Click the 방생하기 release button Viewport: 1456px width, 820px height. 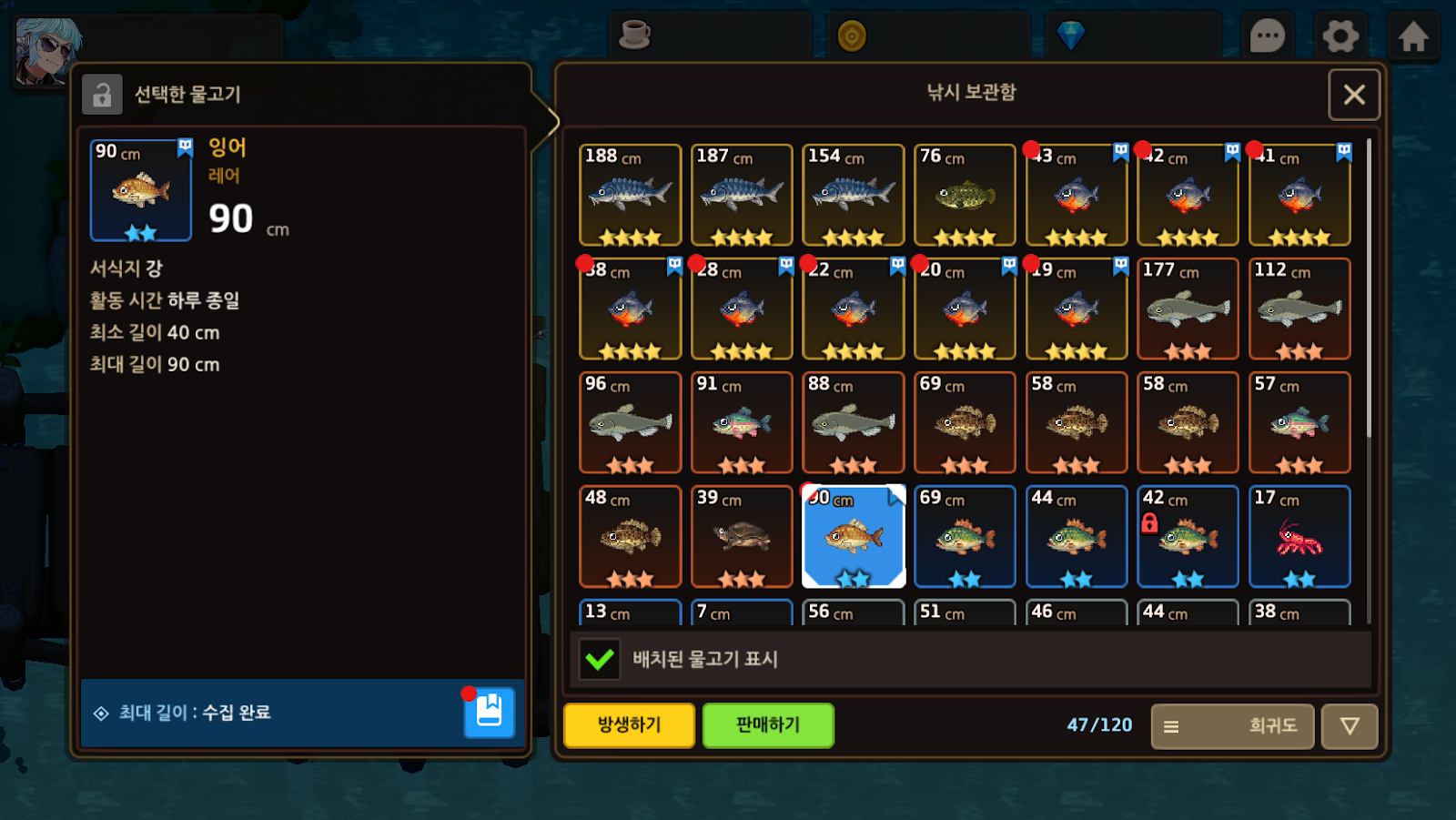click(629, 725)
